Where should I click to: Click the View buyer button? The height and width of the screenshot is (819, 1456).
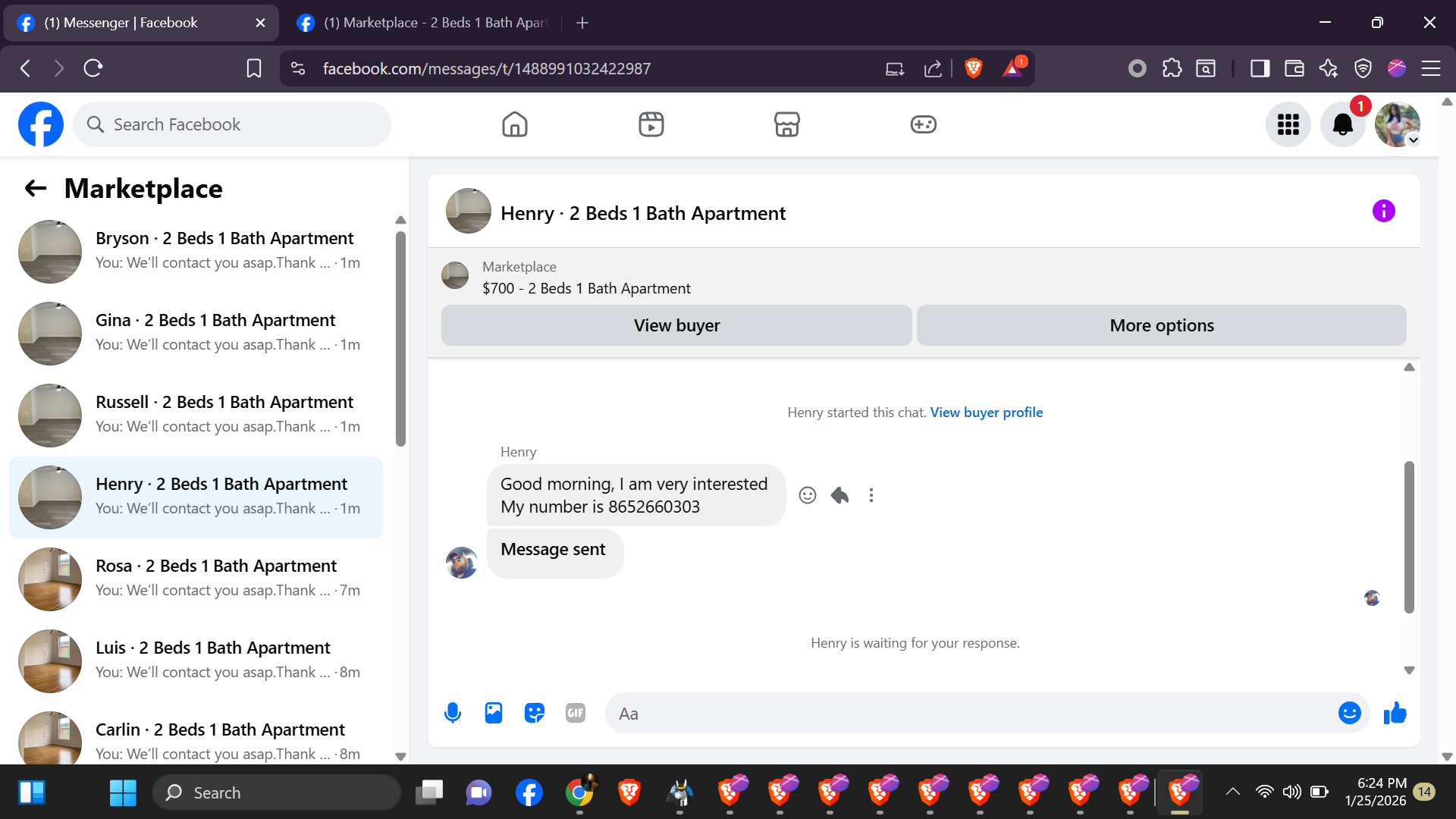(676, 325)
